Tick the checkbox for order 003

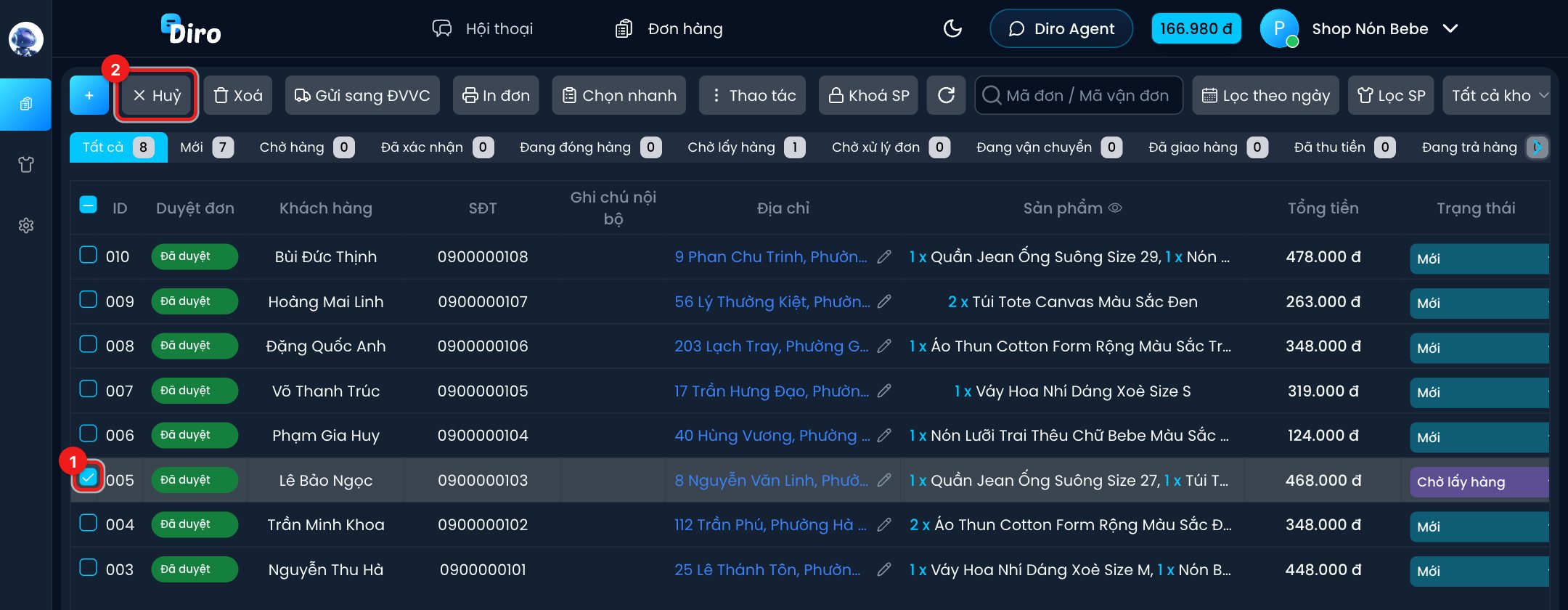pos(88,567)
